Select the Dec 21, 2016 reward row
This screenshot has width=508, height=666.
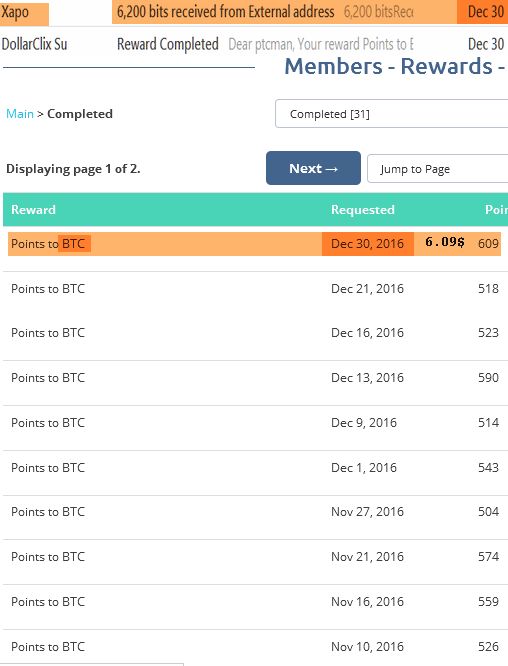coord(255,289)
